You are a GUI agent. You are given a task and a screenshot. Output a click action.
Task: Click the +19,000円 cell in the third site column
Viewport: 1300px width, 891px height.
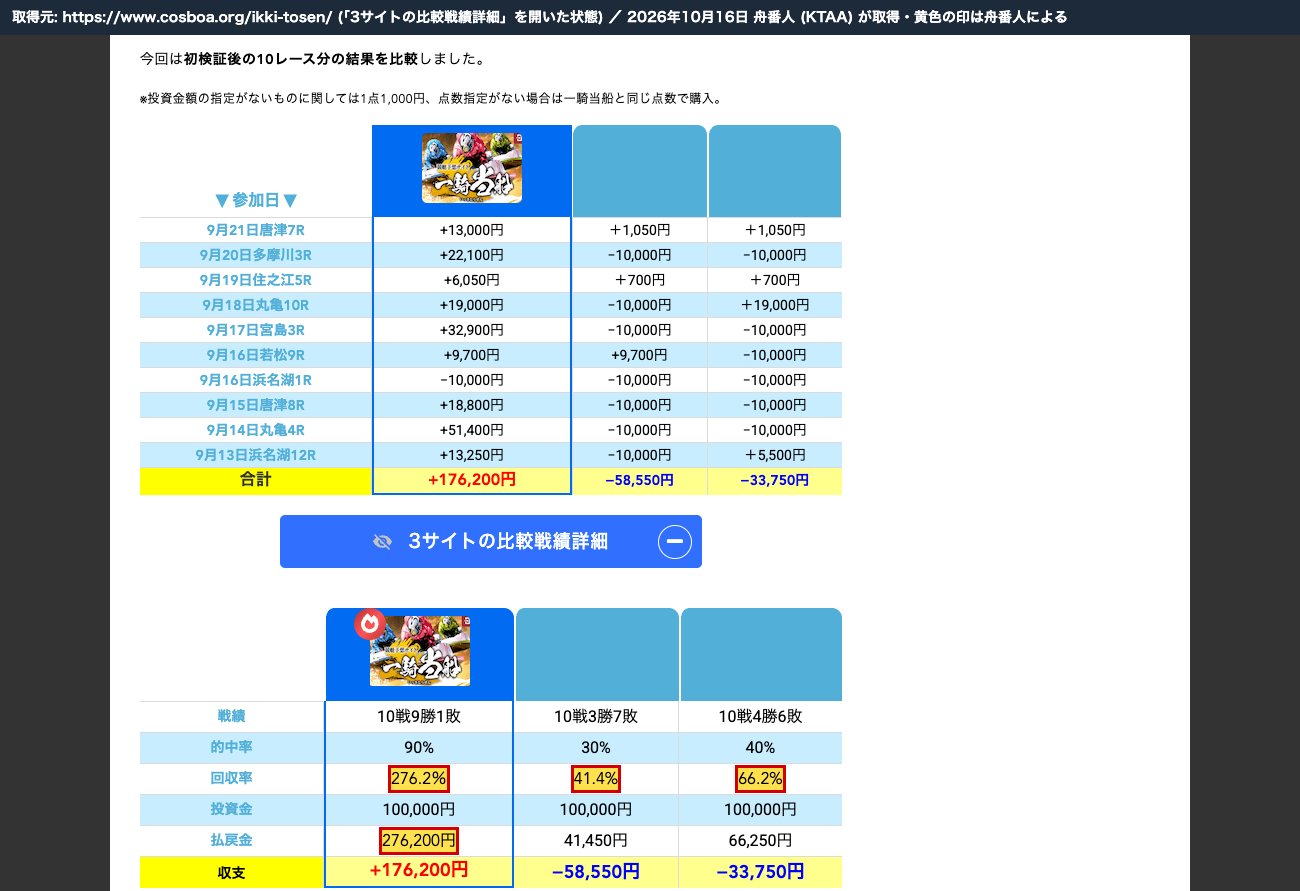pos(774,305)
